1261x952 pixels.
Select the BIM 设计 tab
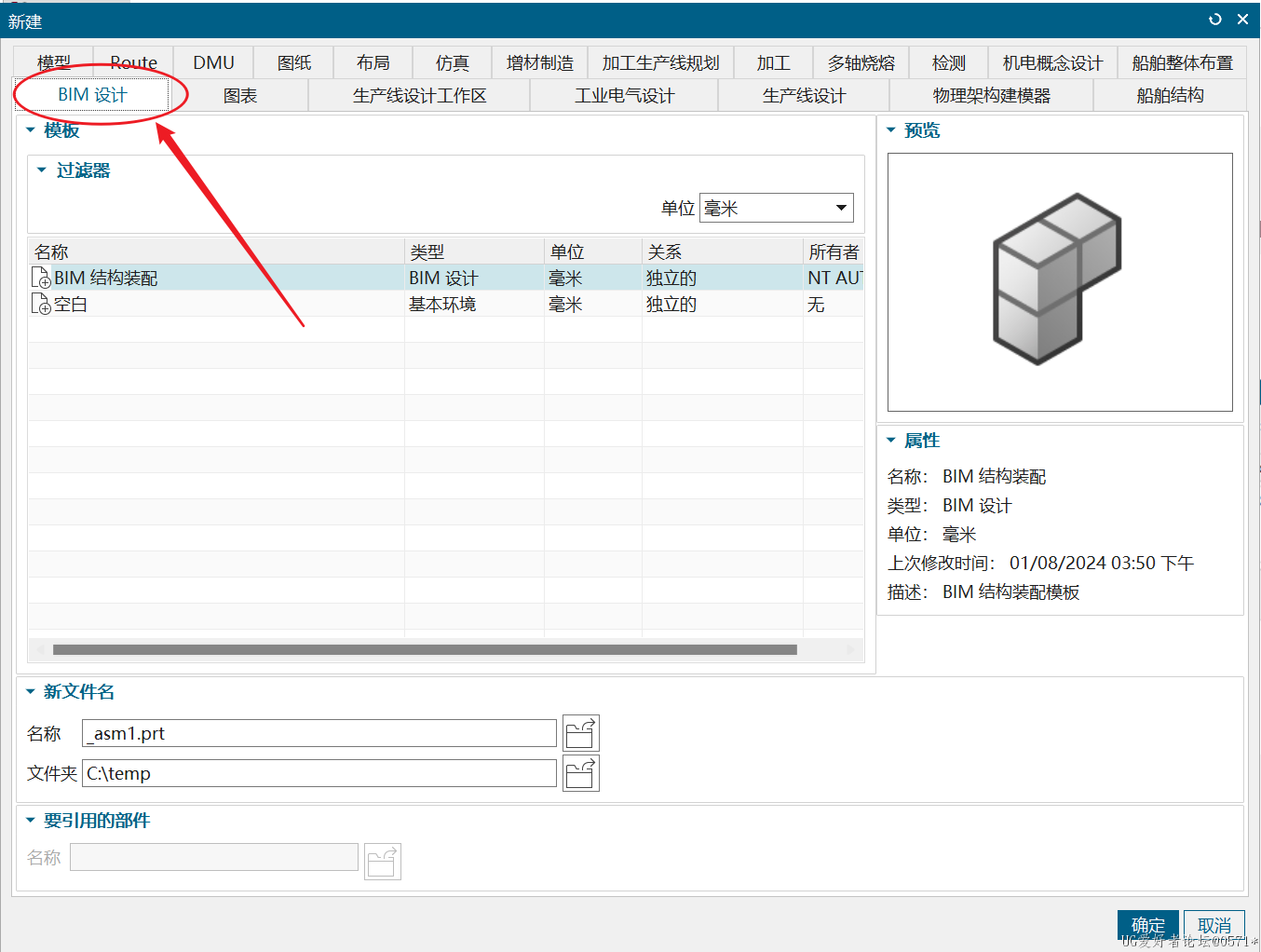point(92,95)
